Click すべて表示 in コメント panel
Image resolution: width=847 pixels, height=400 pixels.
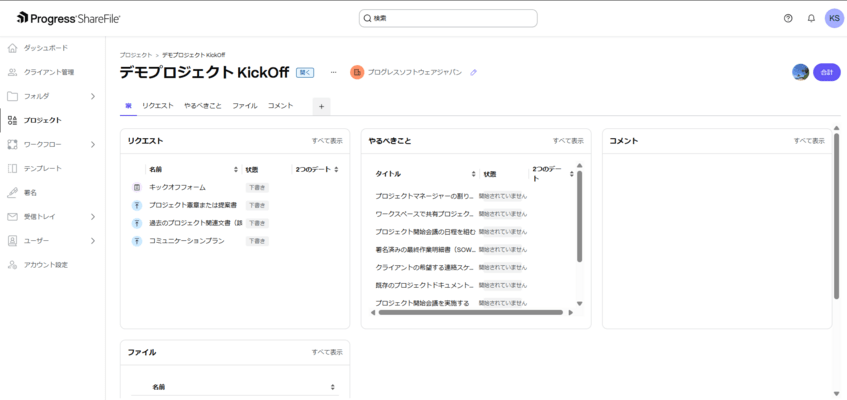coord(809,141)
